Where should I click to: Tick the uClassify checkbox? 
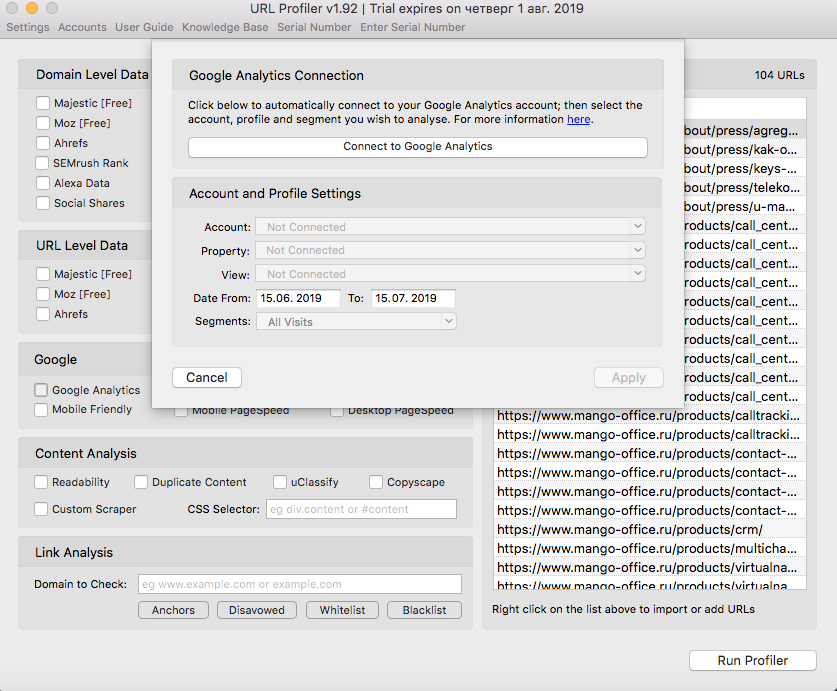[x=280, y=482]
